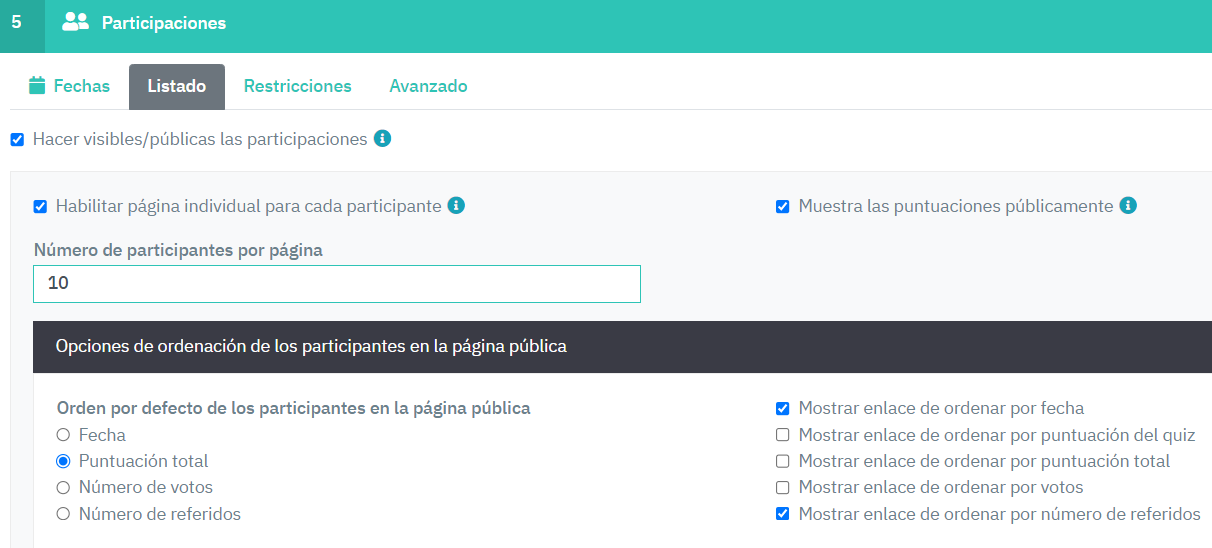Click the calendar icon on Fechas tab

click(37, 85)
